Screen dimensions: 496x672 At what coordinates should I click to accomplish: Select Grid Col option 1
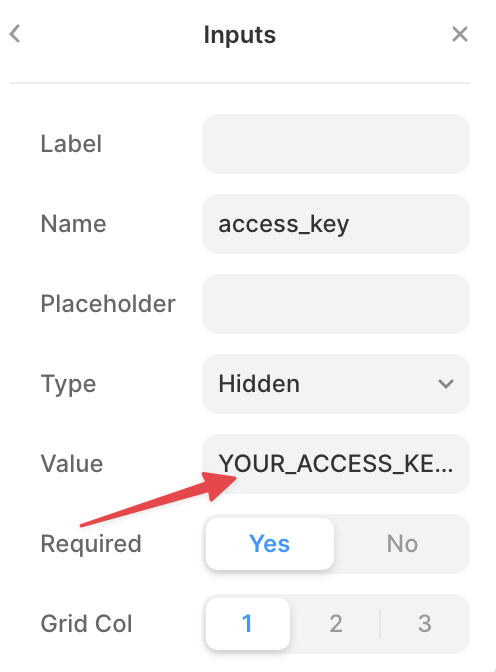pos(248,624)
